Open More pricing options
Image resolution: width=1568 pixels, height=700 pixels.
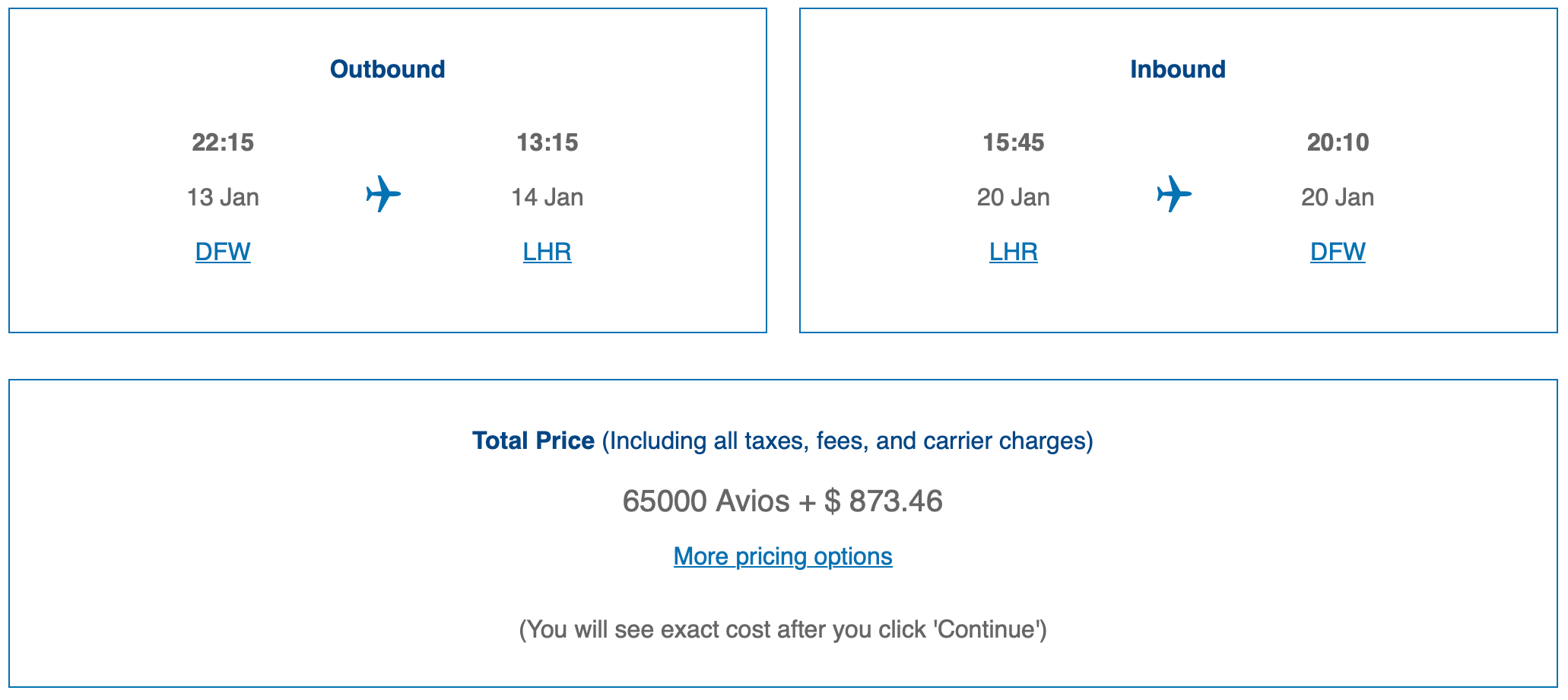[x=782, y=556]
